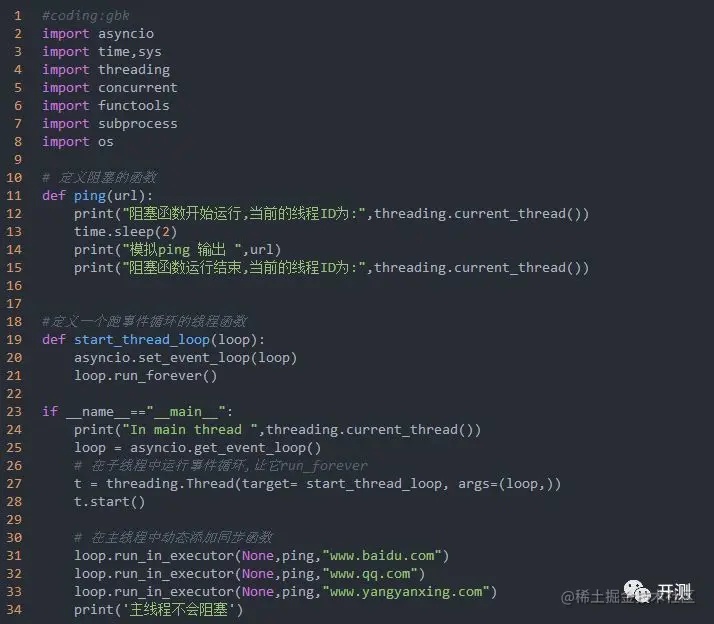This screenshot has height=624, width=714.
Task: Click the WeChat logo icon in watermark
Action: 637,592
